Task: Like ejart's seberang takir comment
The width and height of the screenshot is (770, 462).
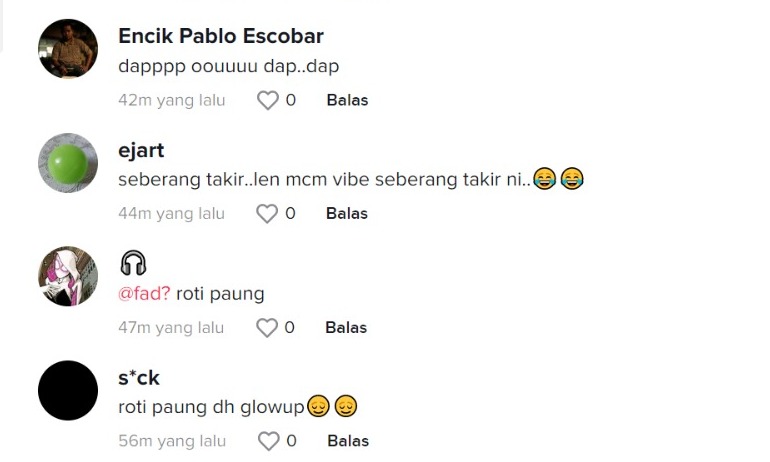Action: click(x=267, y=214)
